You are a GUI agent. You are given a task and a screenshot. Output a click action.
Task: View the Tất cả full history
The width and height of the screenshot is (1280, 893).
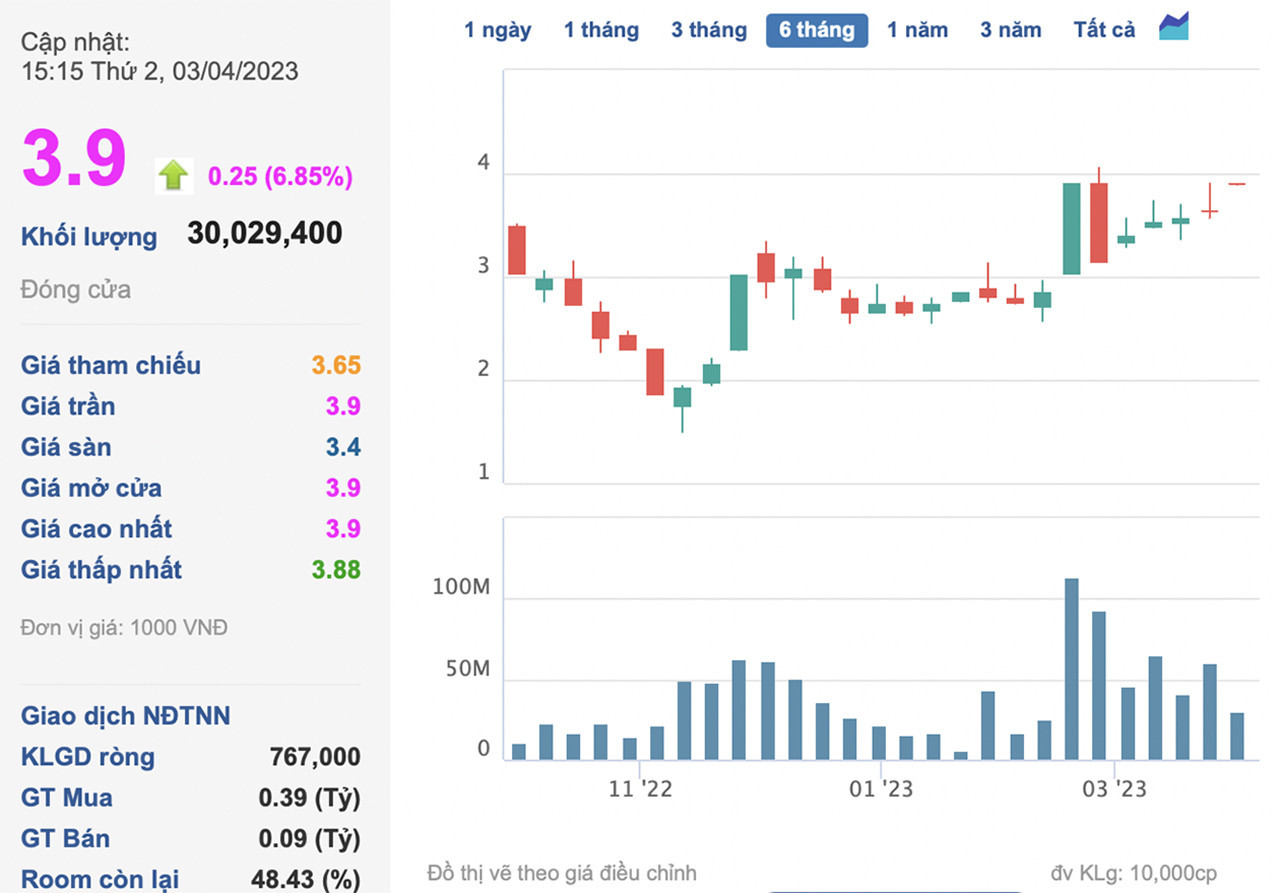(1104, 30)
